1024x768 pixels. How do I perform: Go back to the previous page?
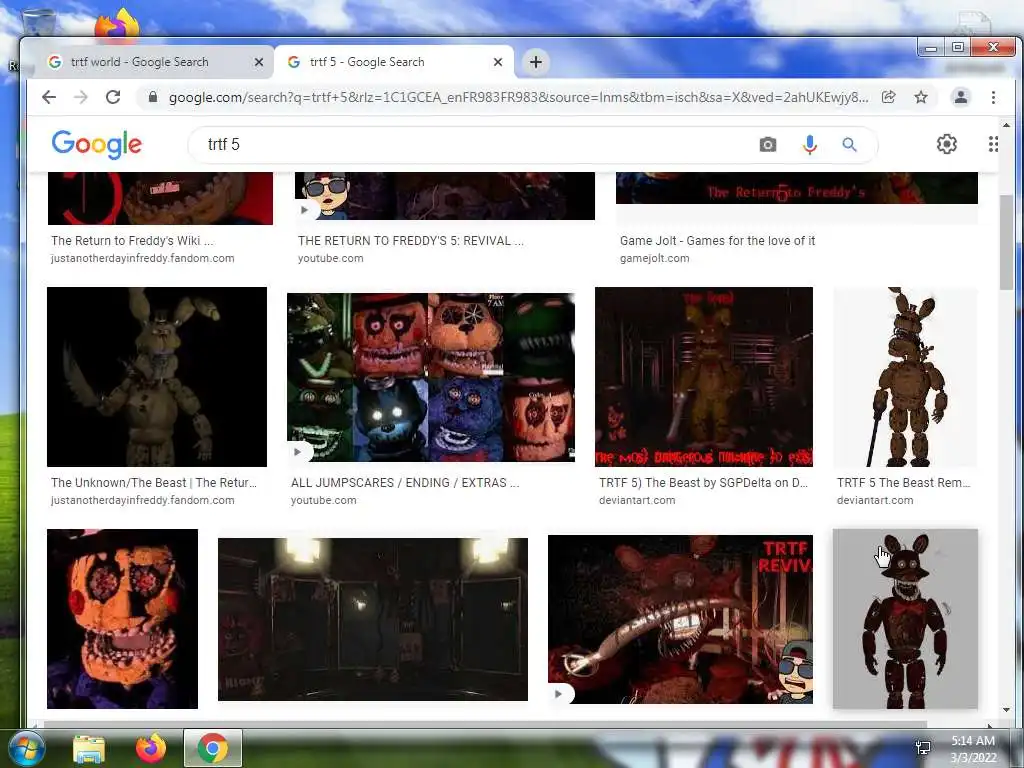click(x=49, y=97)
